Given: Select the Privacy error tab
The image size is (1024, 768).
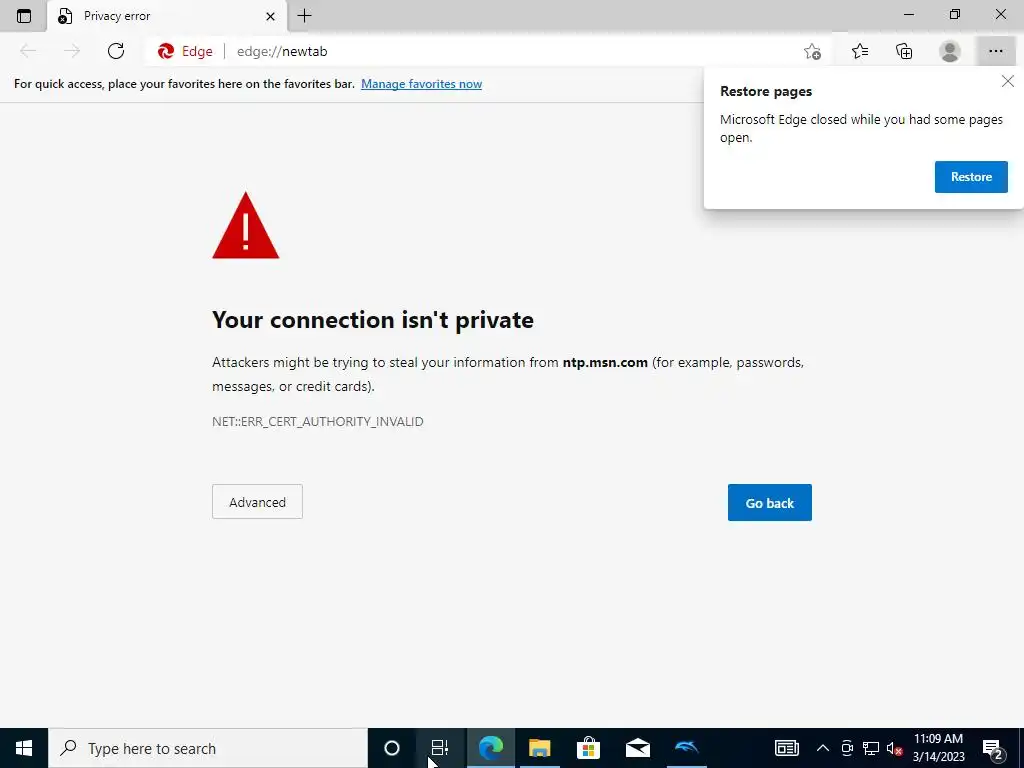Looking at the screenshot, I should (x=167, y=16).
